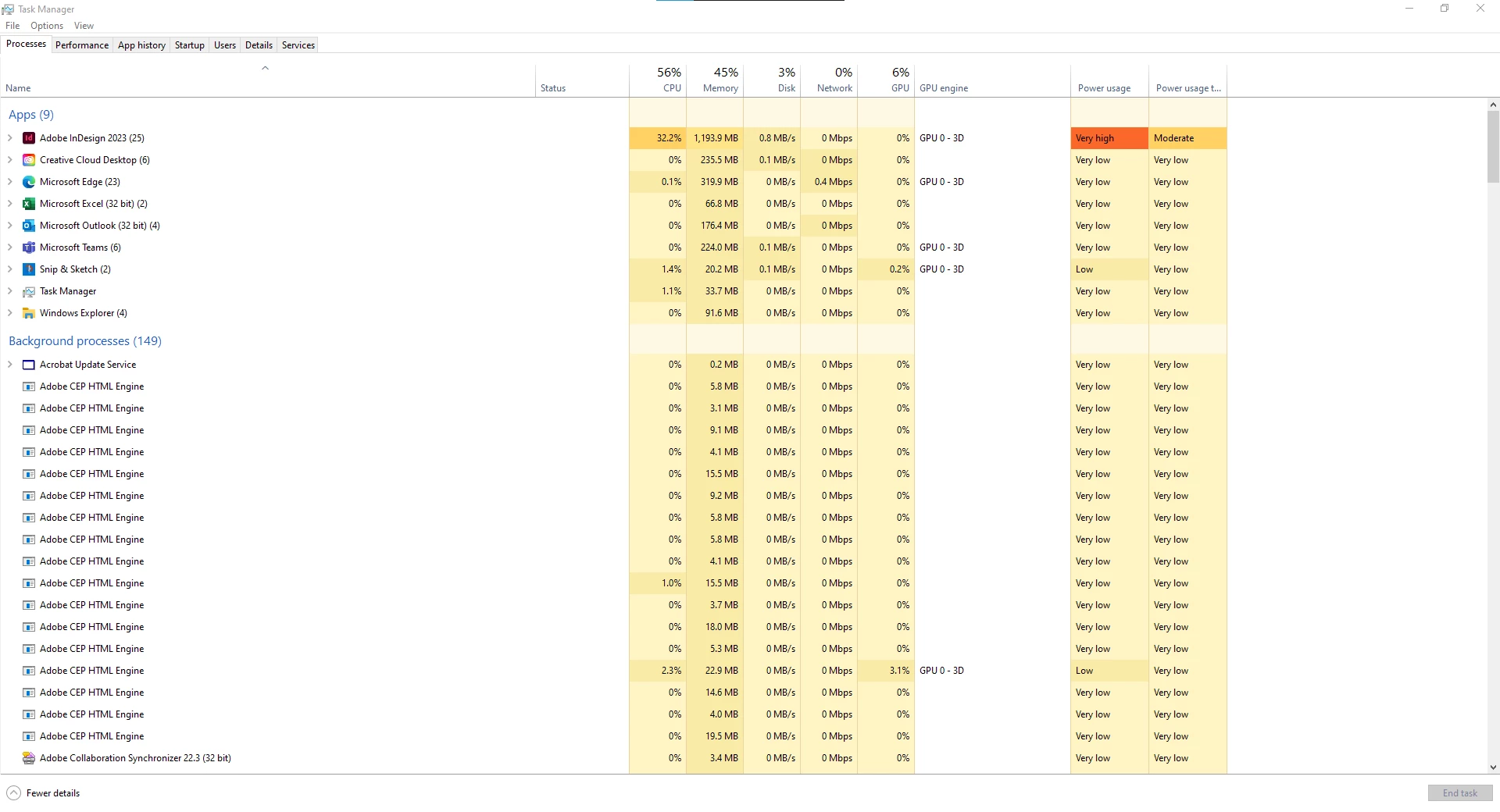Screen dimensions: 1500x812
Task: Click the Creative Cloud Desktop icon
Action: [29, 160]
